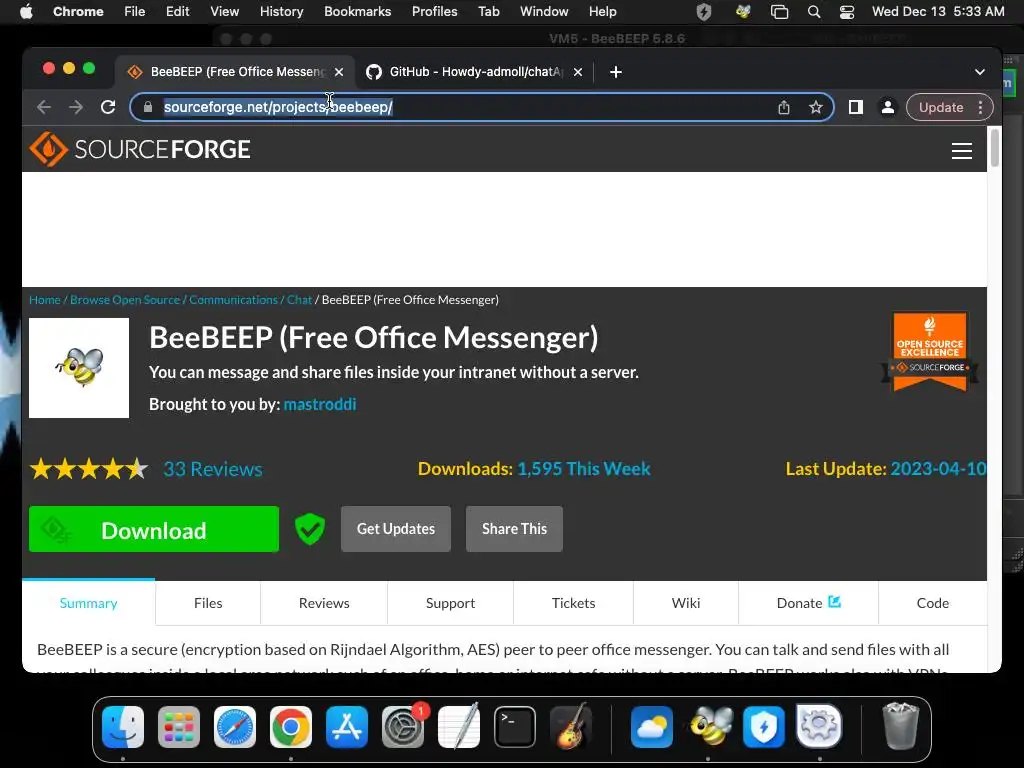Open TextEdit from the Dock
The height and width of the screenshot is (768, 1024).
tap(459, 727)
